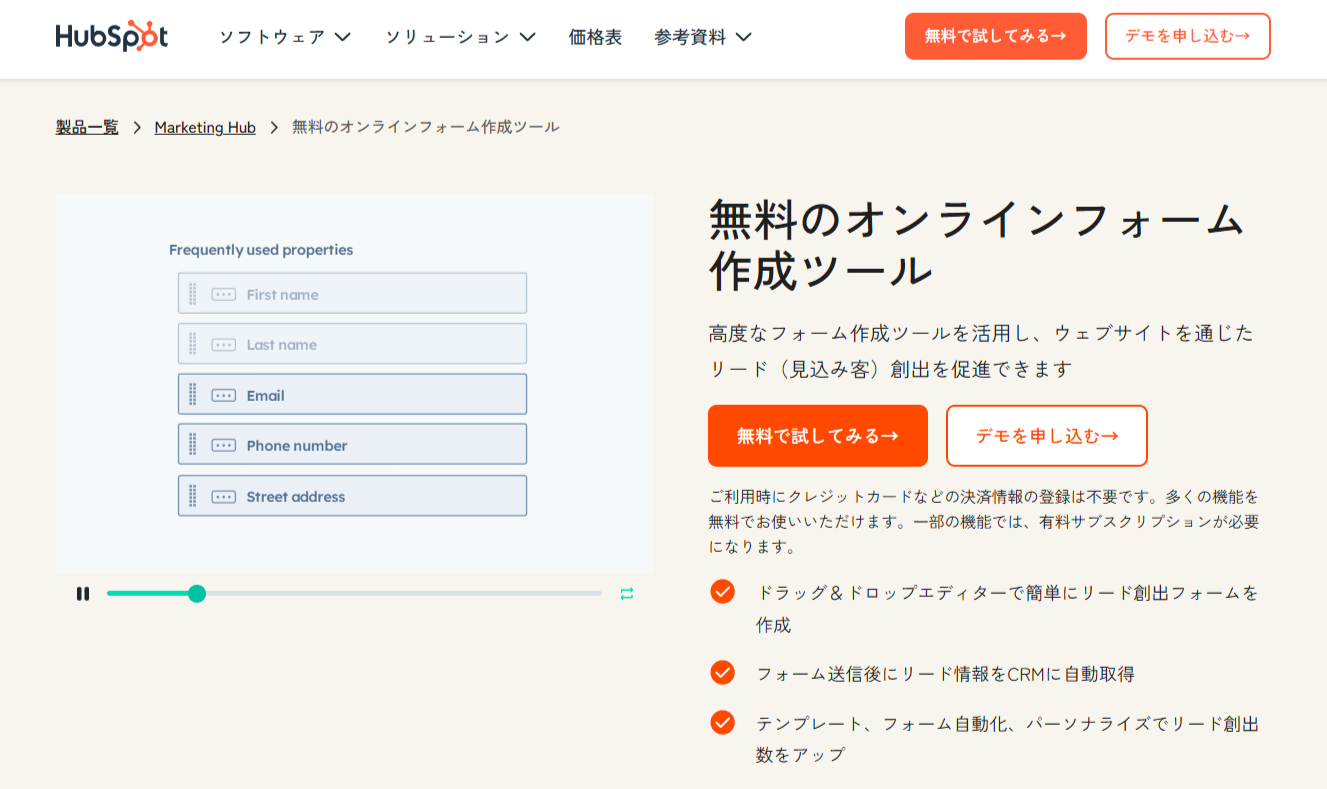
Task: Pause the form animation playback
Action: [x=83, y=593]
